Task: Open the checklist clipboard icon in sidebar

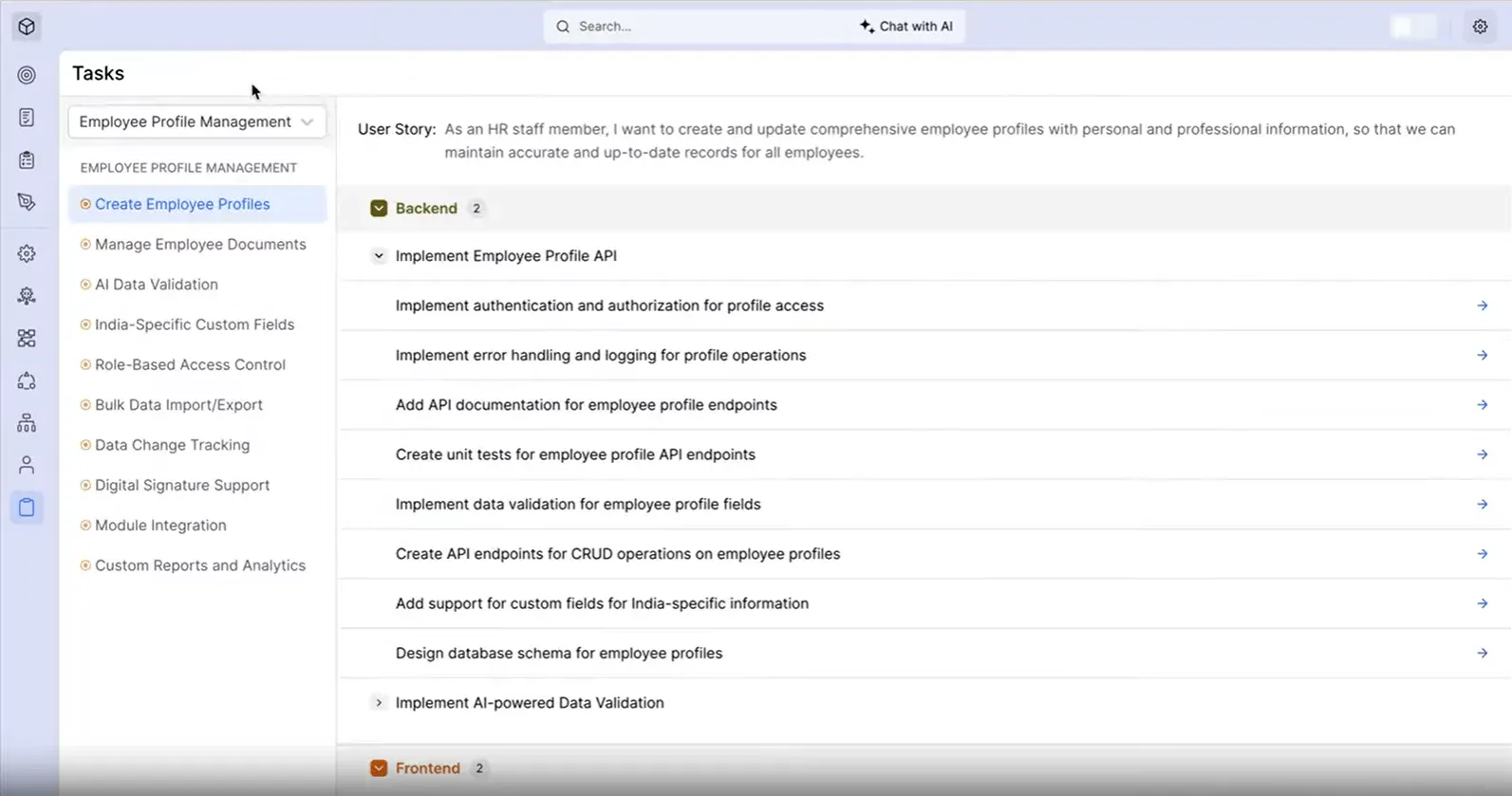Action: (27, 159)
